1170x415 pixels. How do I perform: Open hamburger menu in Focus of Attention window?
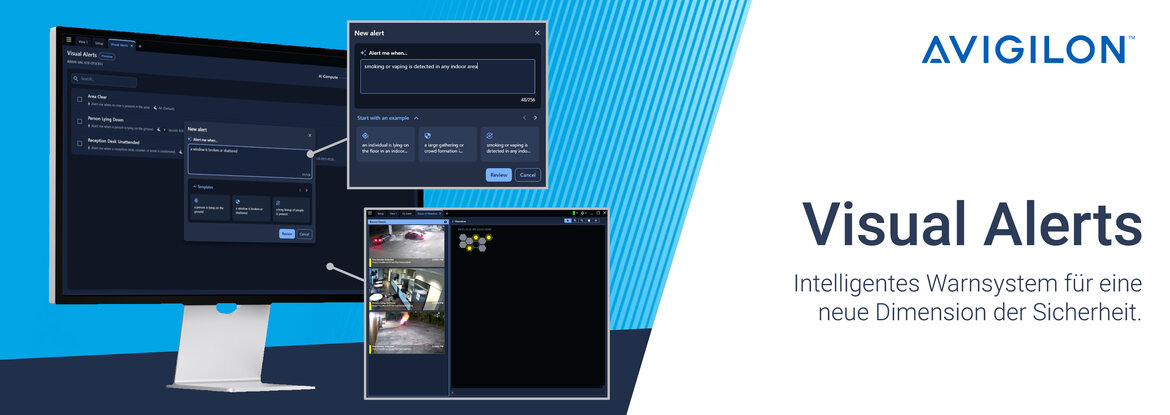(x=370, y=213)
